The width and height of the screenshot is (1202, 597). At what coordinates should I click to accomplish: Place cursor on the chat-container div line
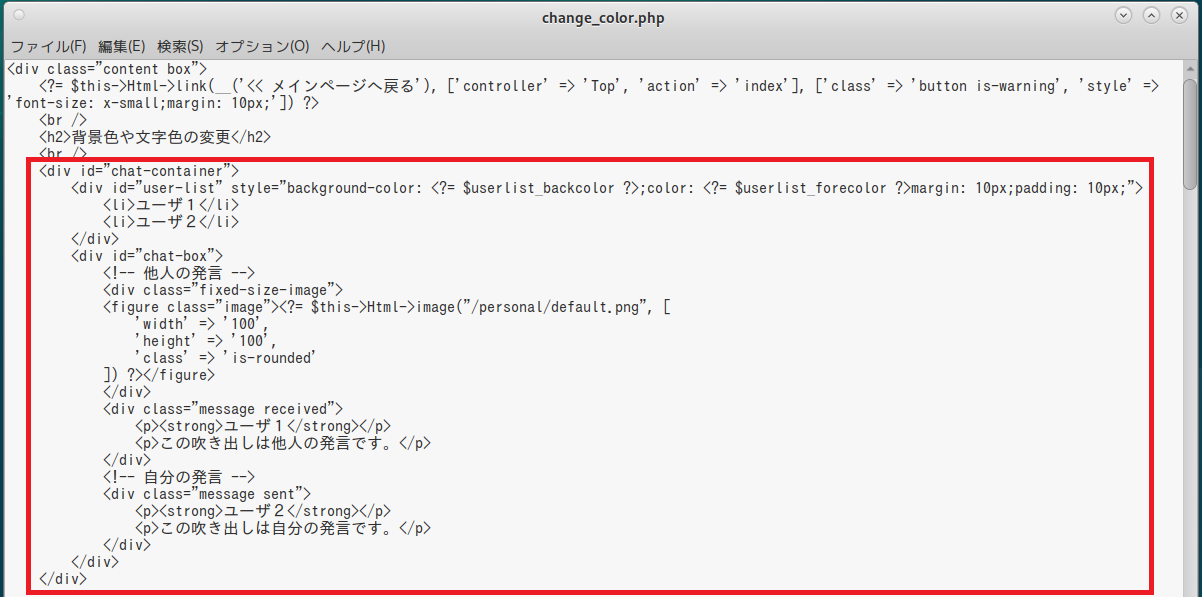pos(139,170)
